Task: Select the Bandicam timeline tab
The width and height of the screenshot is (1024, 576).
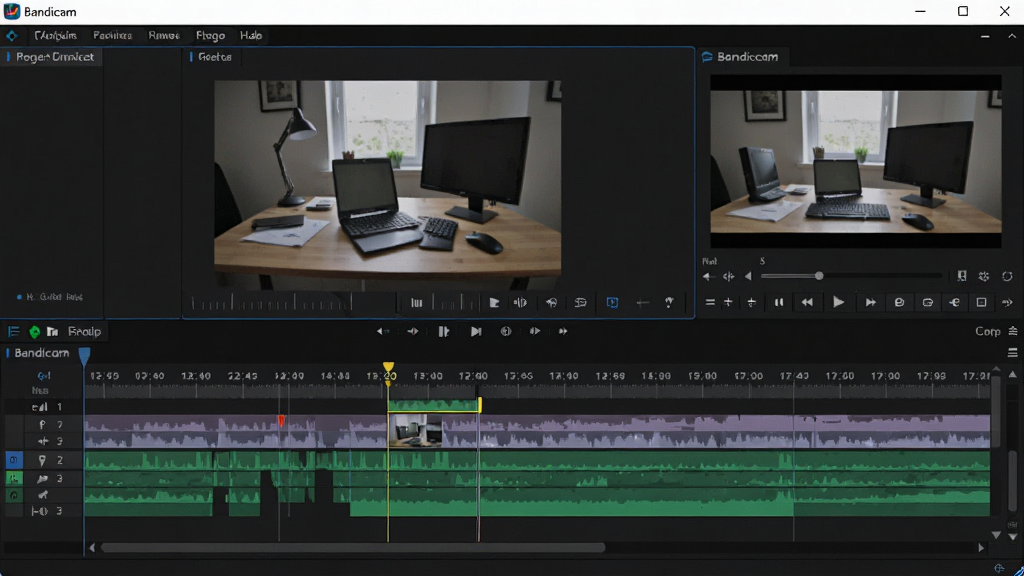Action: point(41,353)
